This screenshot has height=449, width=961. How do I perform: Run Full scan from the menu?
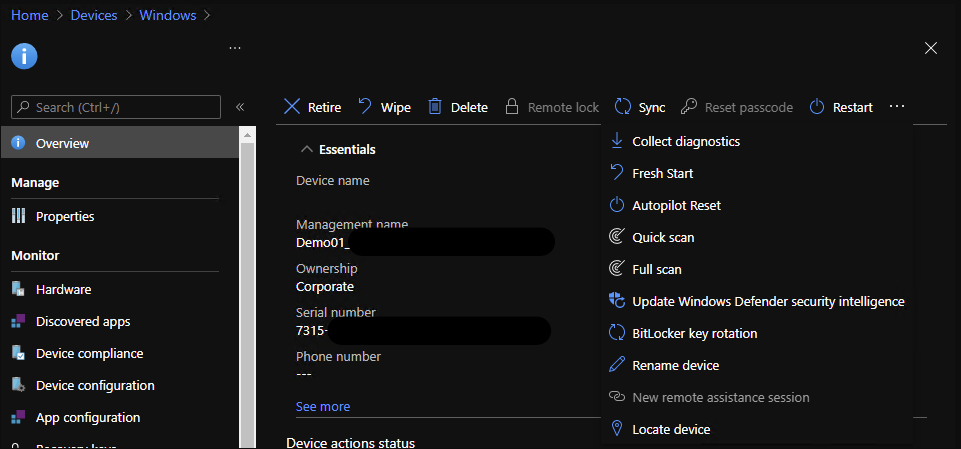point(657,269)
